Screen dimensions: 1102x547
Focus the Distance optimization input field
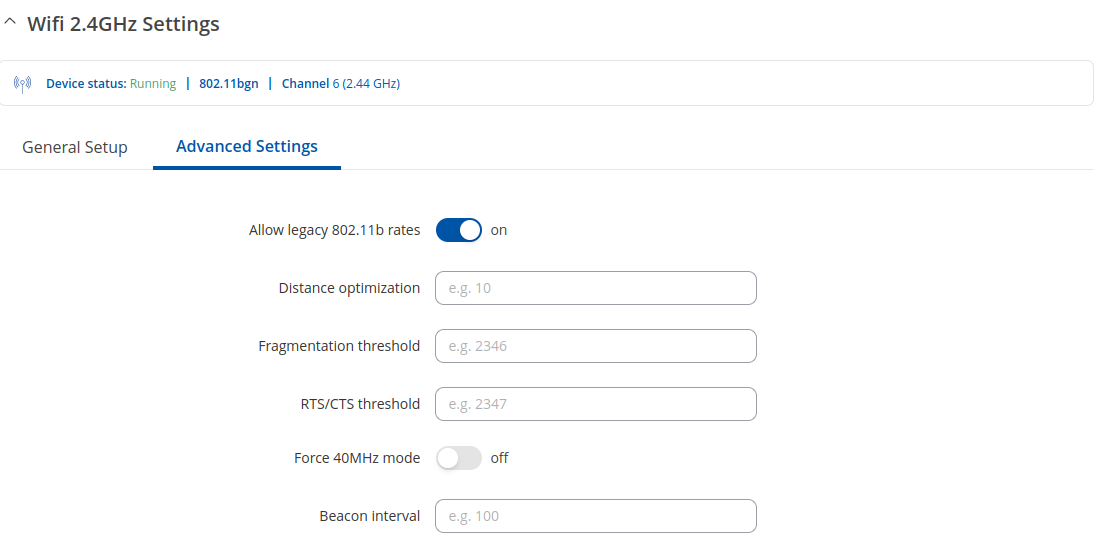pos(596,288)
